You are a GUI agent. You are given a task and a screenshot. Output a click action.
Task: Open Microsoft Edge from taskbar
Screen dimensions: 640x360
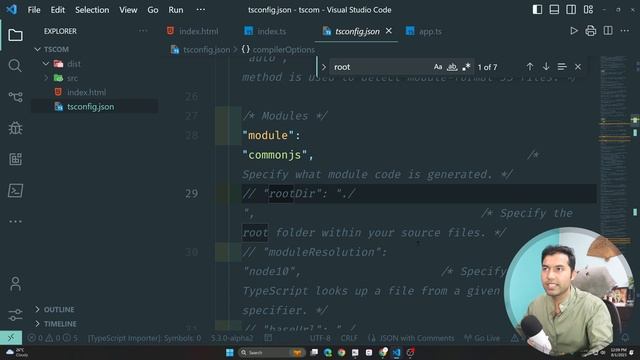pos(328,352)
